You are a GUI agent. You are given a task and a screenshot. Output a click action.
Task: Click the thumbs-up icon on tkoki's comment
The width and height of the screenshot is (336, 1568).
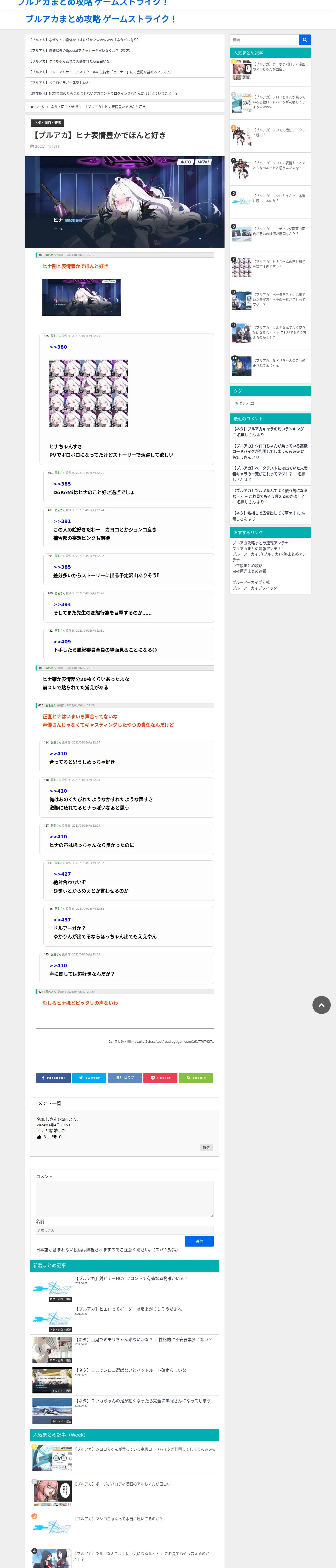[x=39, y=1137]
